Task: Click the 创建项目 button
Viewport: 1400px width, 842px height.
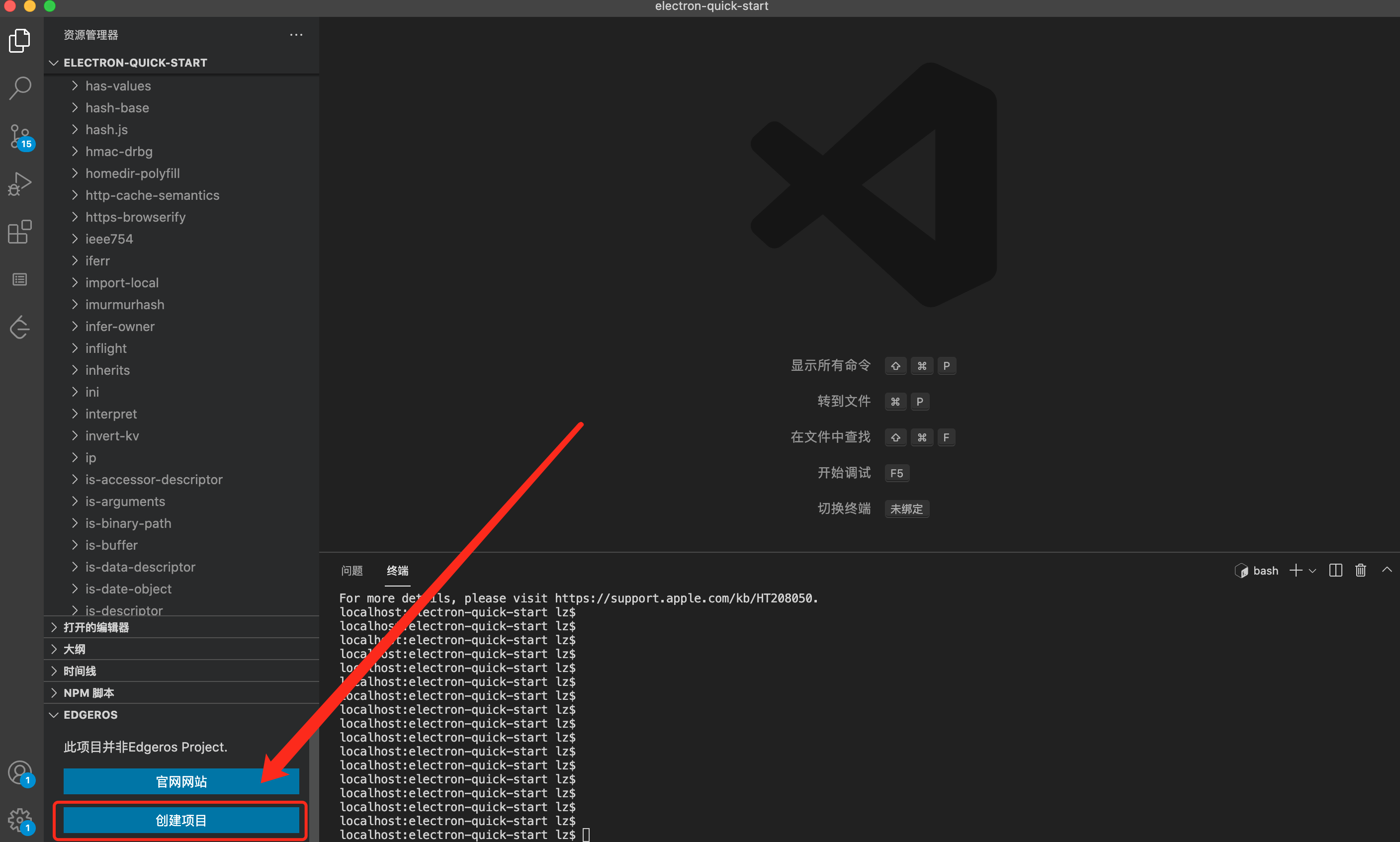Action: 181,820
